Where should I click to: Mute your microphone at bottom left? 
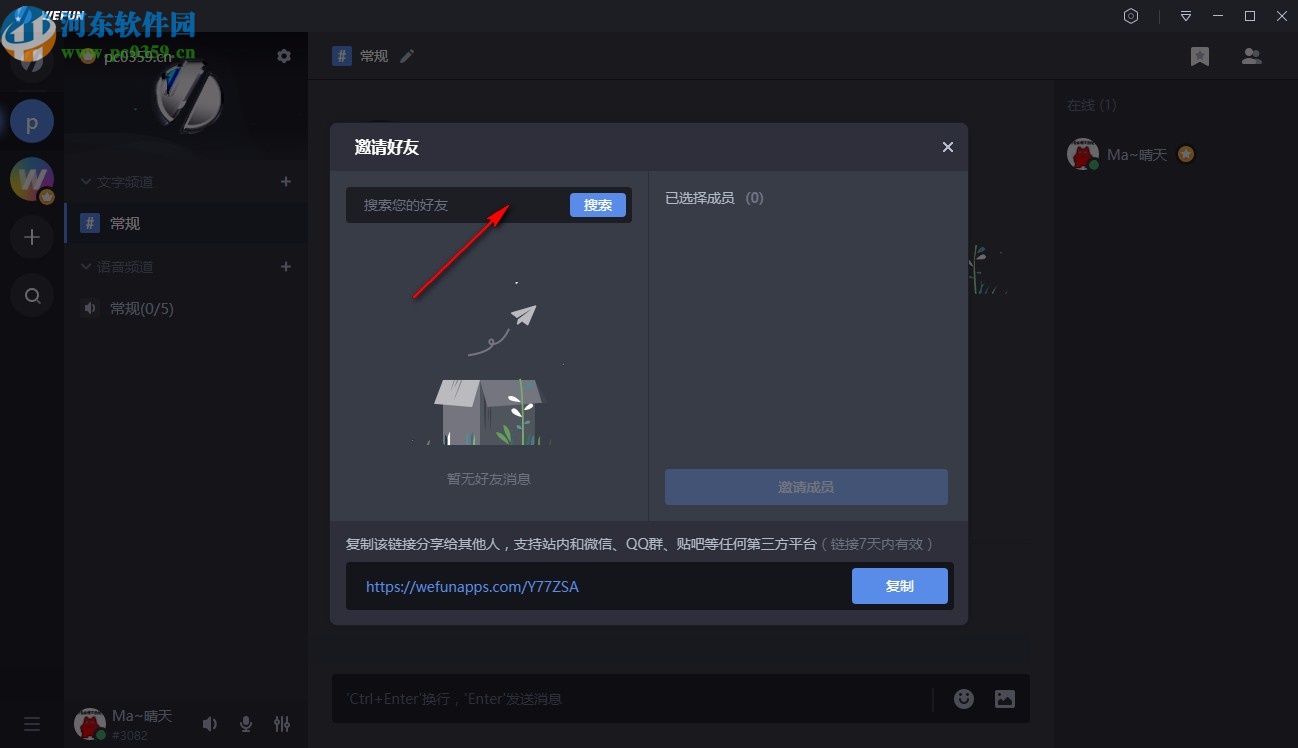tap(245, 723)
